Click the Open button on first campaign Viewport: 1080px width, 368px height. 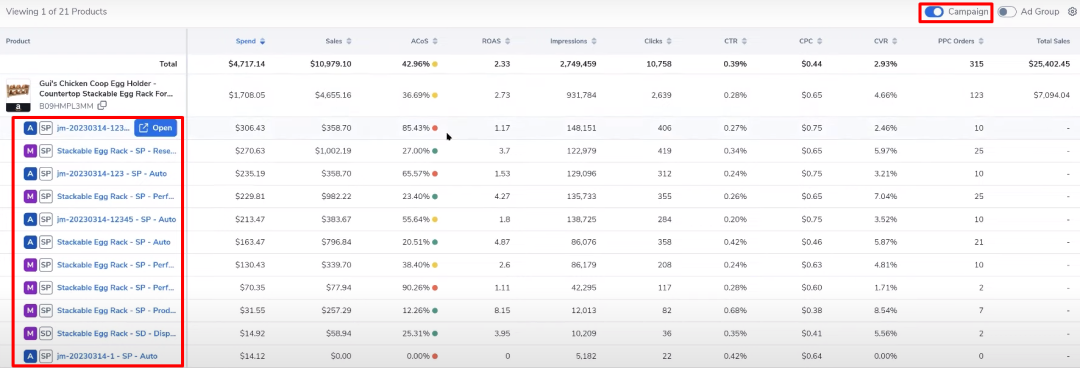click(x=156, y=127)
